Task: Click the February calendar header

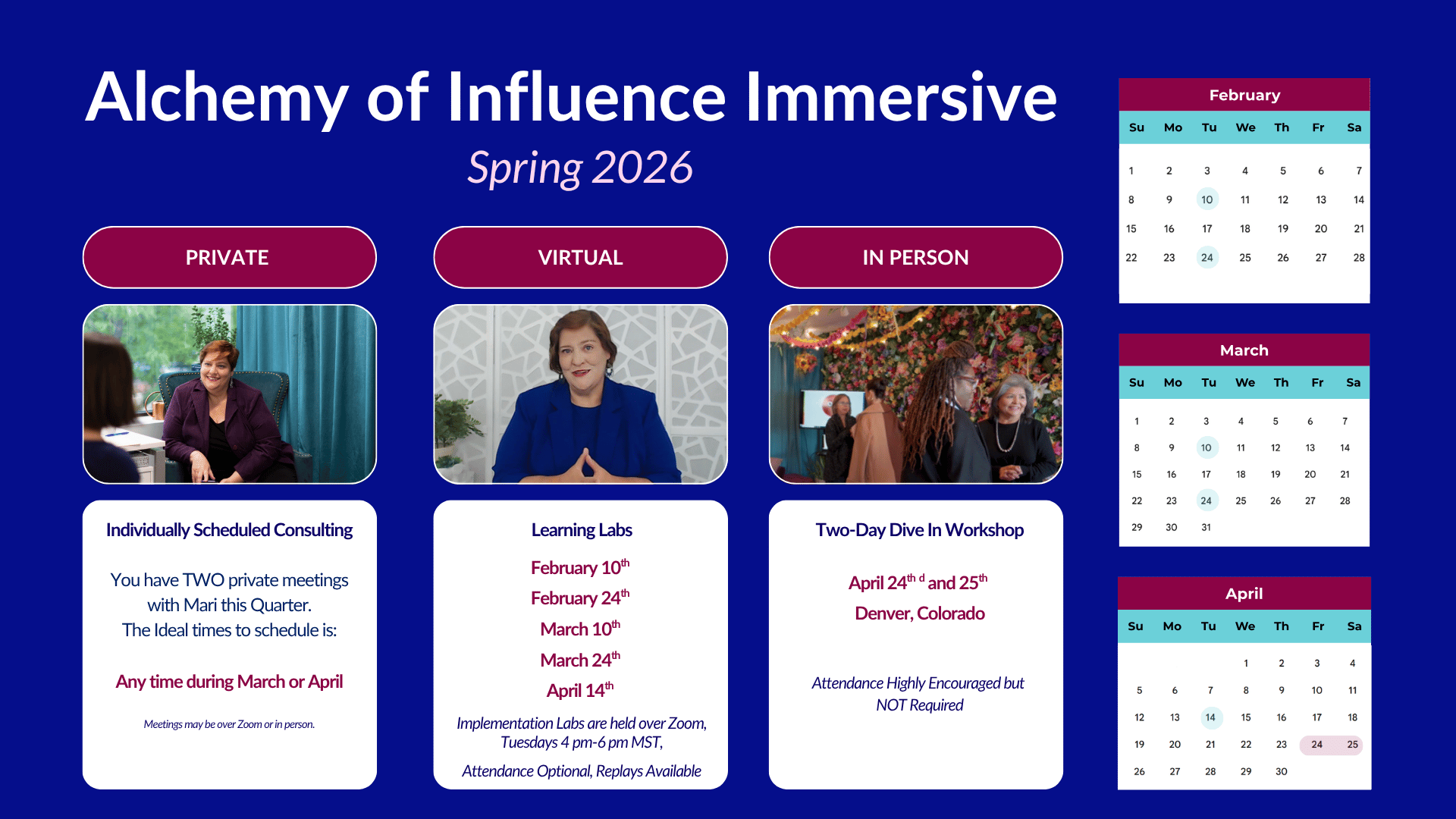Action: point(1244,95)
